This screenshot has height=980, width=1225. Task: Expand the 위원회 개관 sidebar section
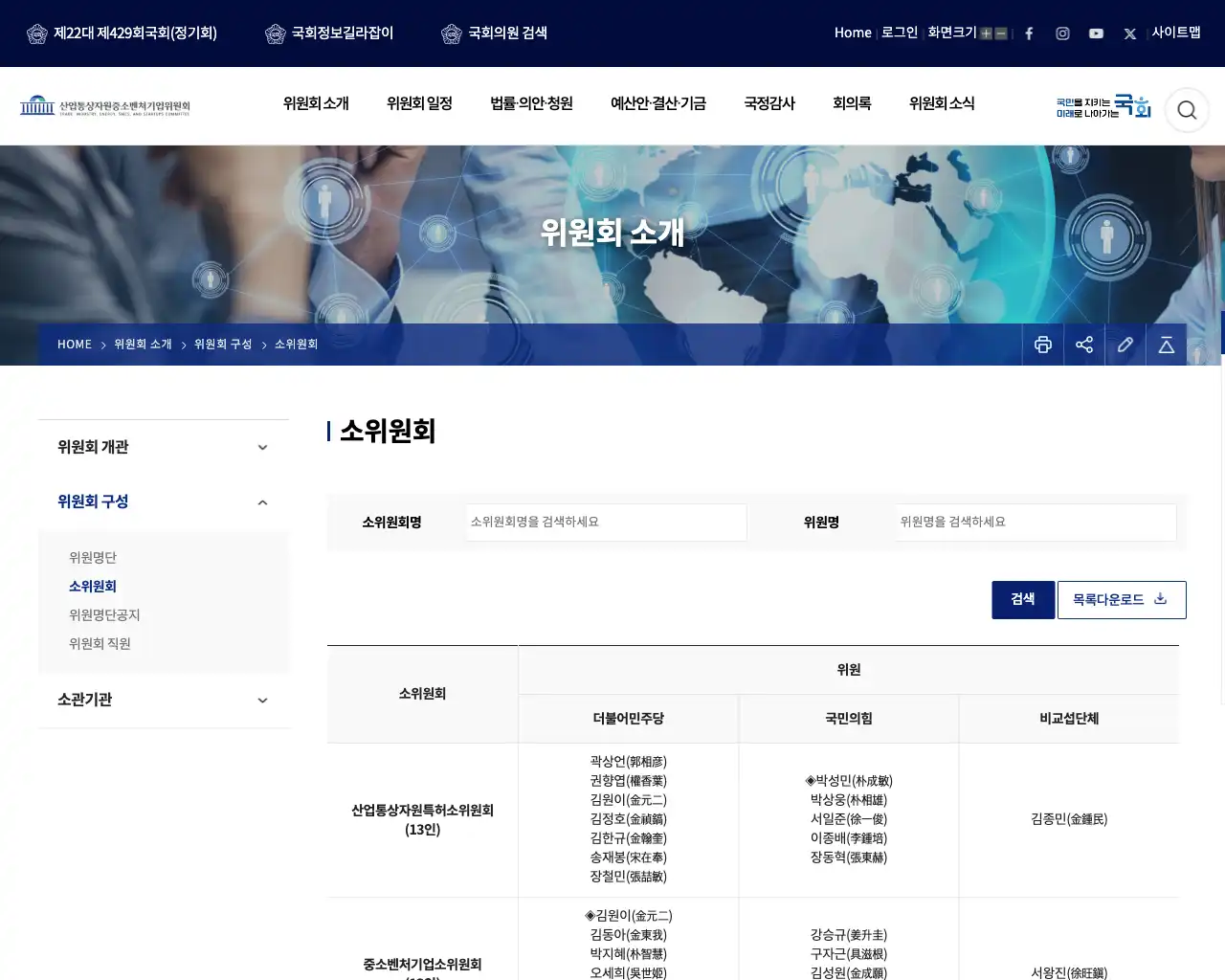pyautogui.click(x=164, y=447)
